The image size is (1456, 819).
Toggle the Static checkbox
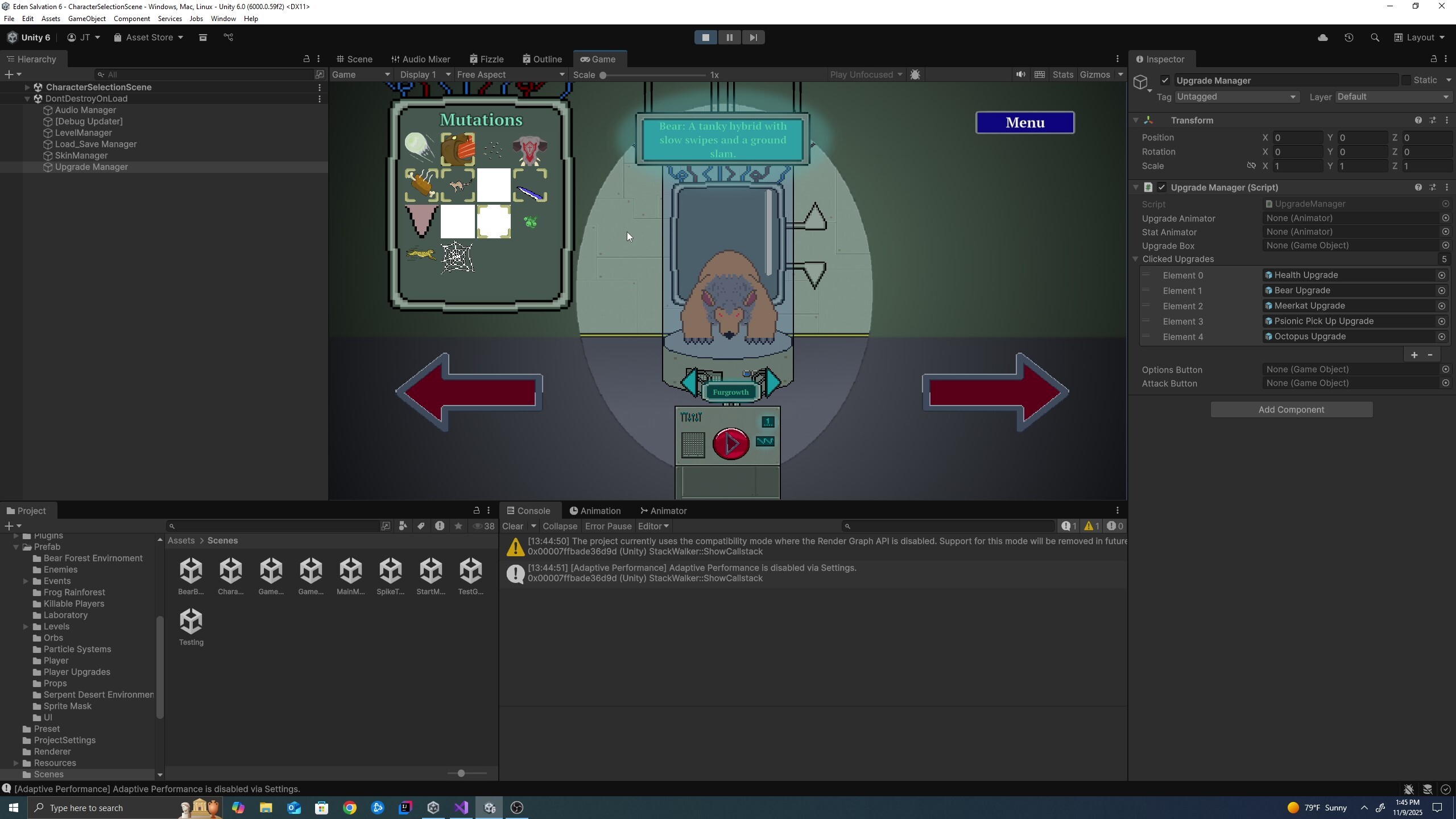[x=1406, y=80]
